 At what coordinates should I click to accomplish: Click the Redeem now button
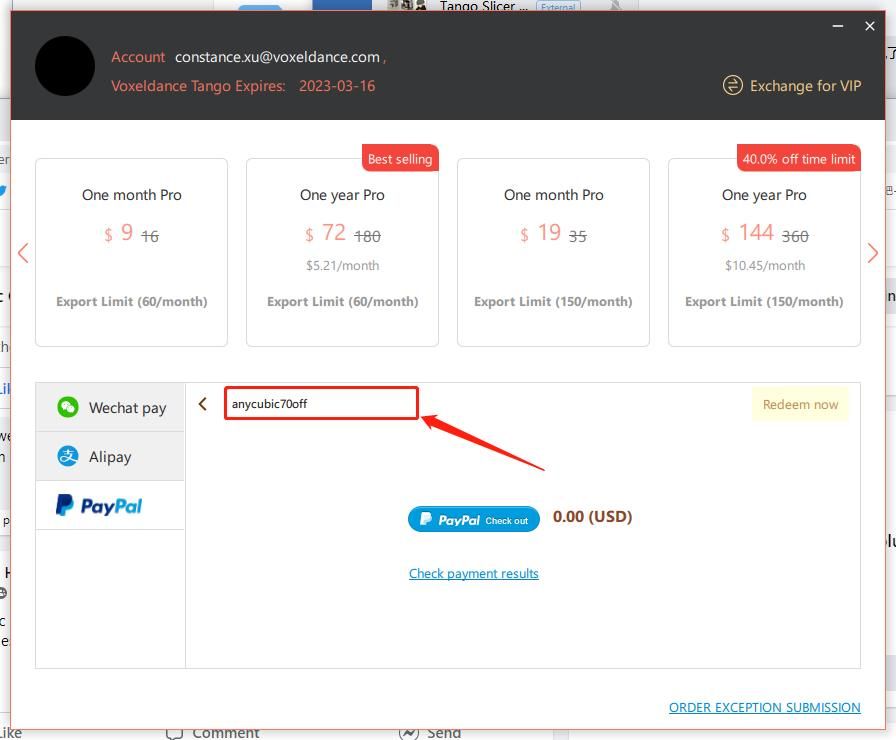click(800, 405)
